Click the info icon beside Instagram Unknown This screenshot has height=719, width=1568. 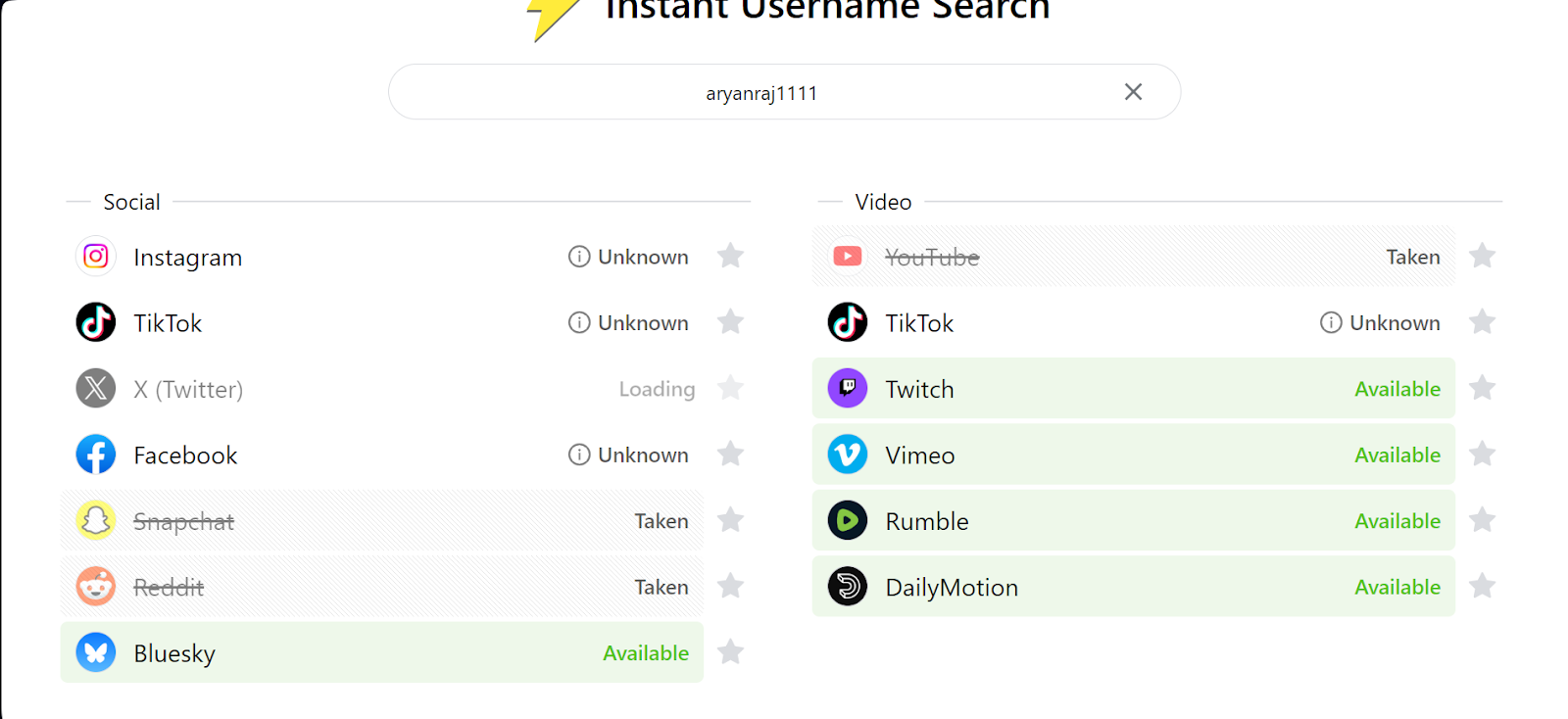pyautogui.click(x=579, y=257)
